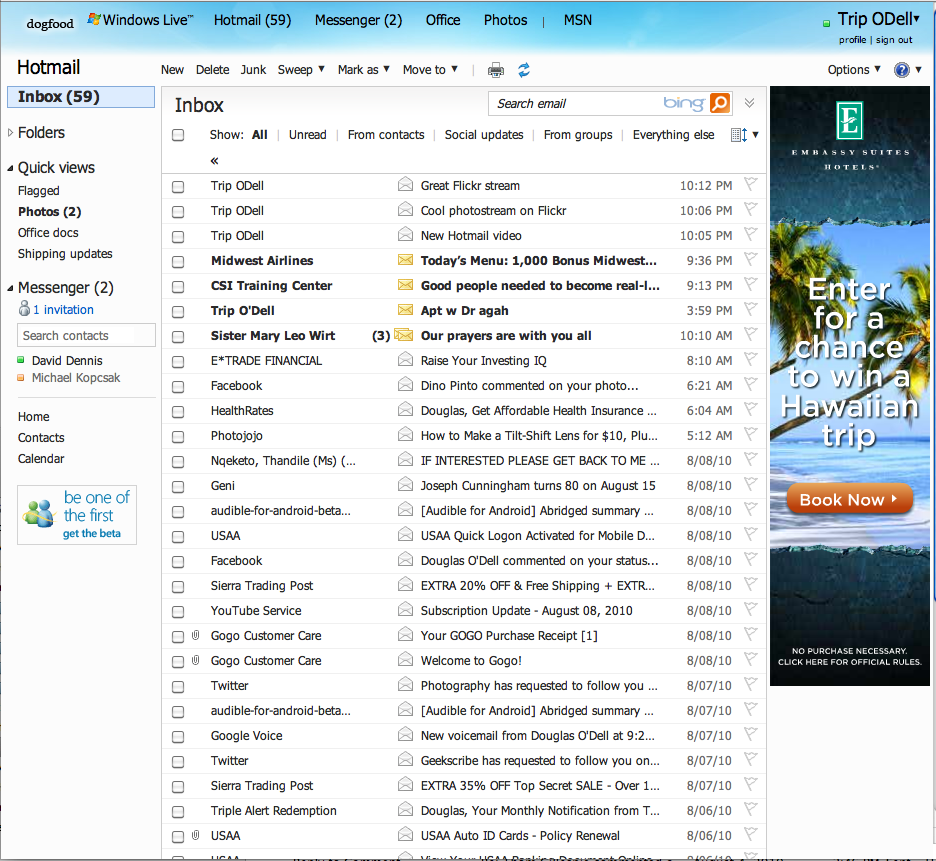The image size is (936, 861).
Task: Open the blue help question mark icon
Action: pos(901,70)
